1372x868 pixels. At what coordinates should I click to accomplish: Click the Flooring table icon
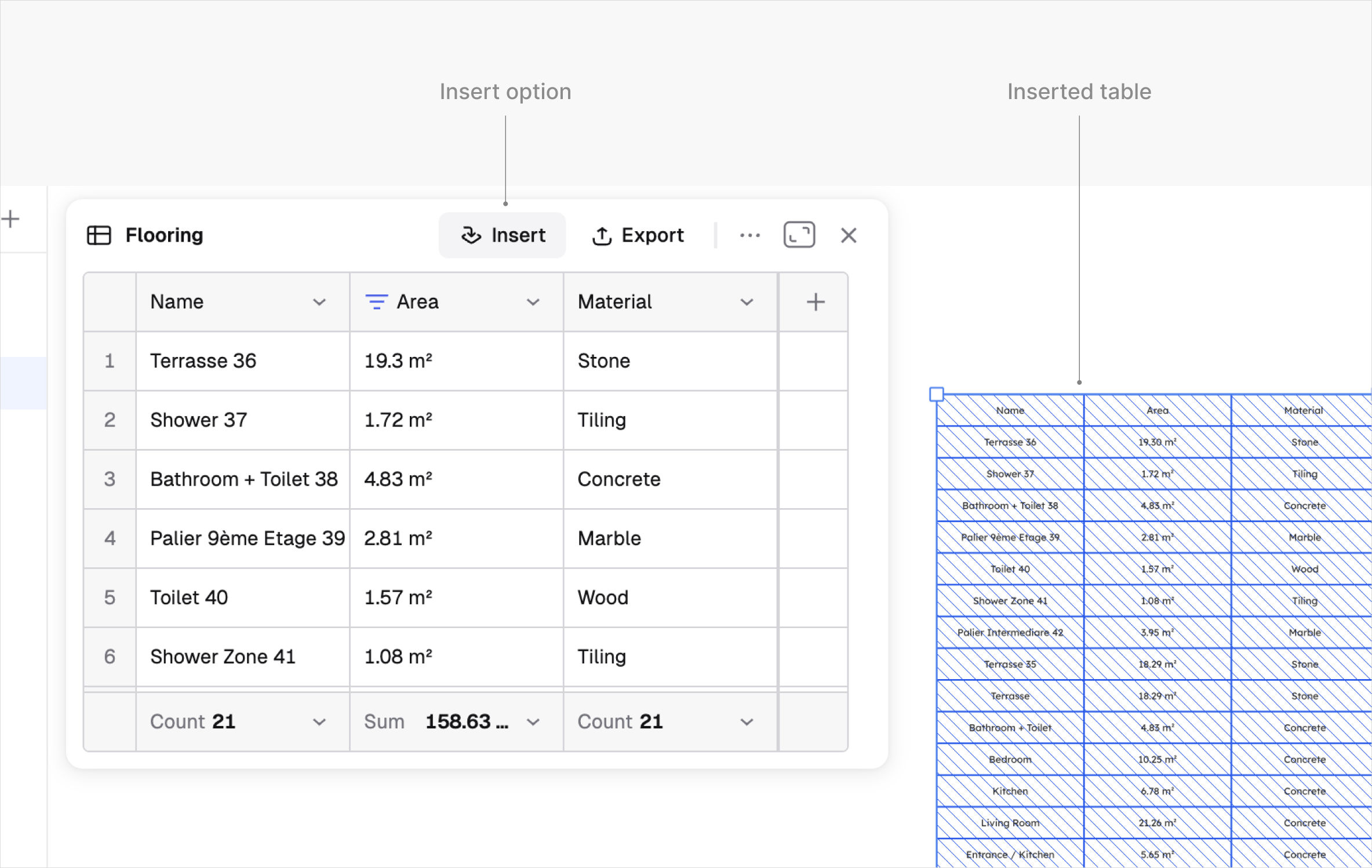click(99, 235)
